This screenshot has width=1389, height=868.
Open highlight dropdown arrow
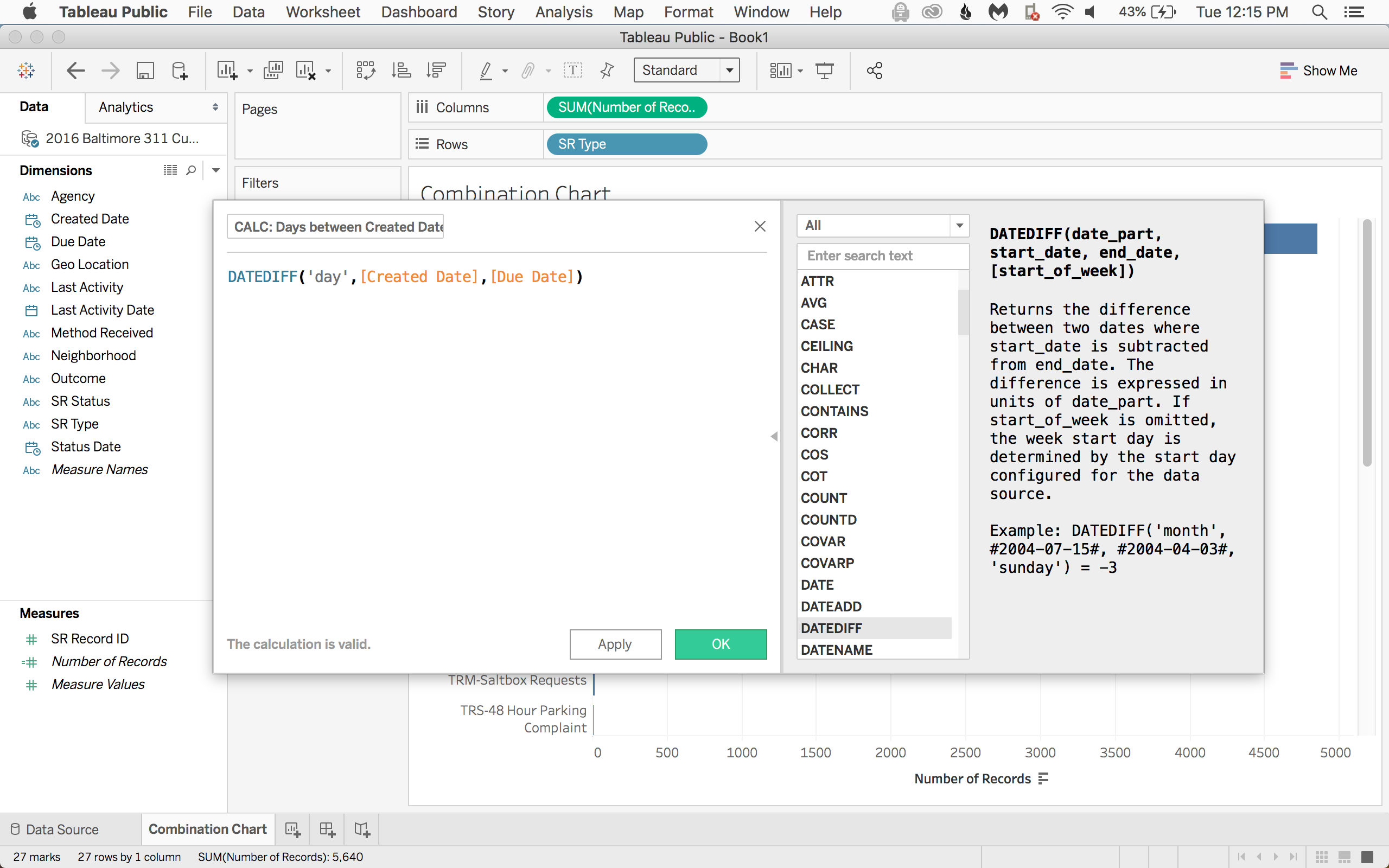(x=505, y=71)
